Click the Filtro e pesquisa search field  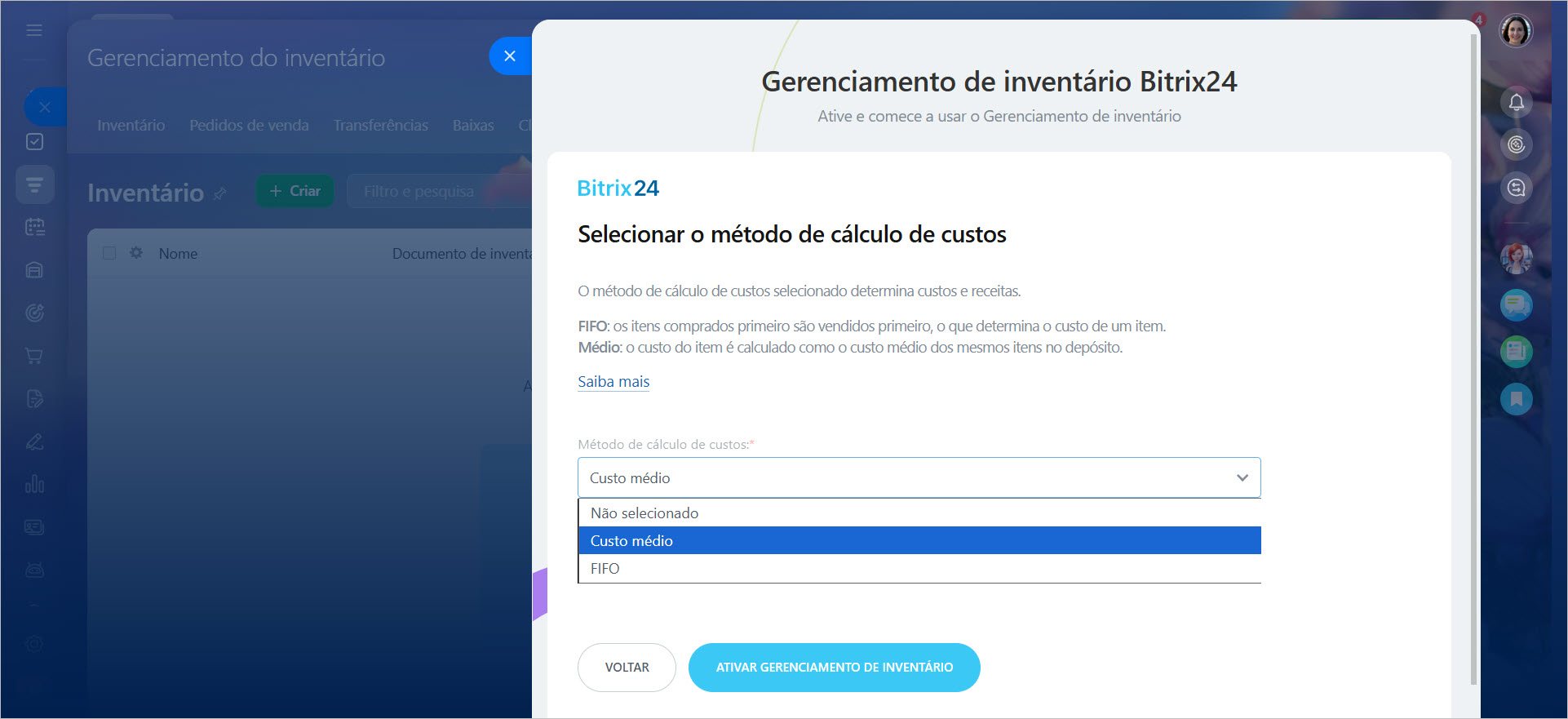[x=441, y=191]
